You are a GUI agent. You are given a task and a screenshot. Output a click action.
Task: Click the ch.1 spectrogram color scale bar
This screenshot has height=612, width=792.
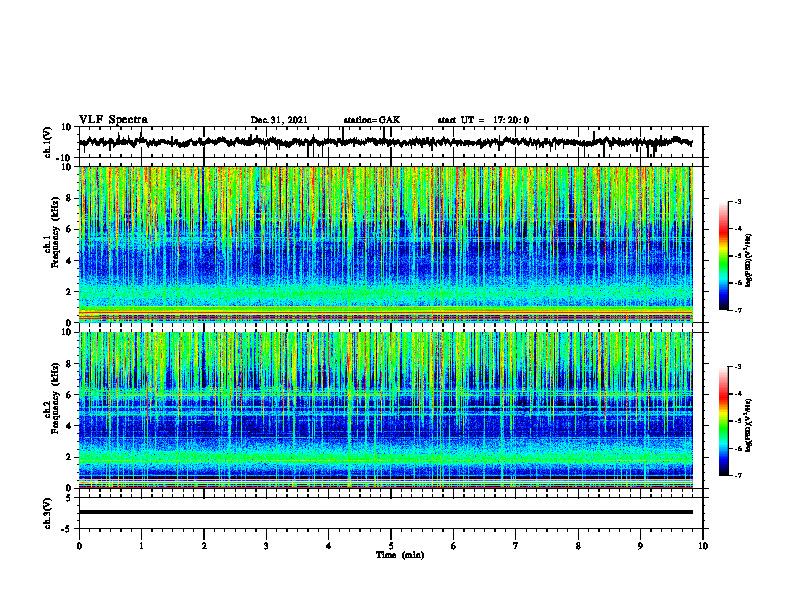click(723, 256)
